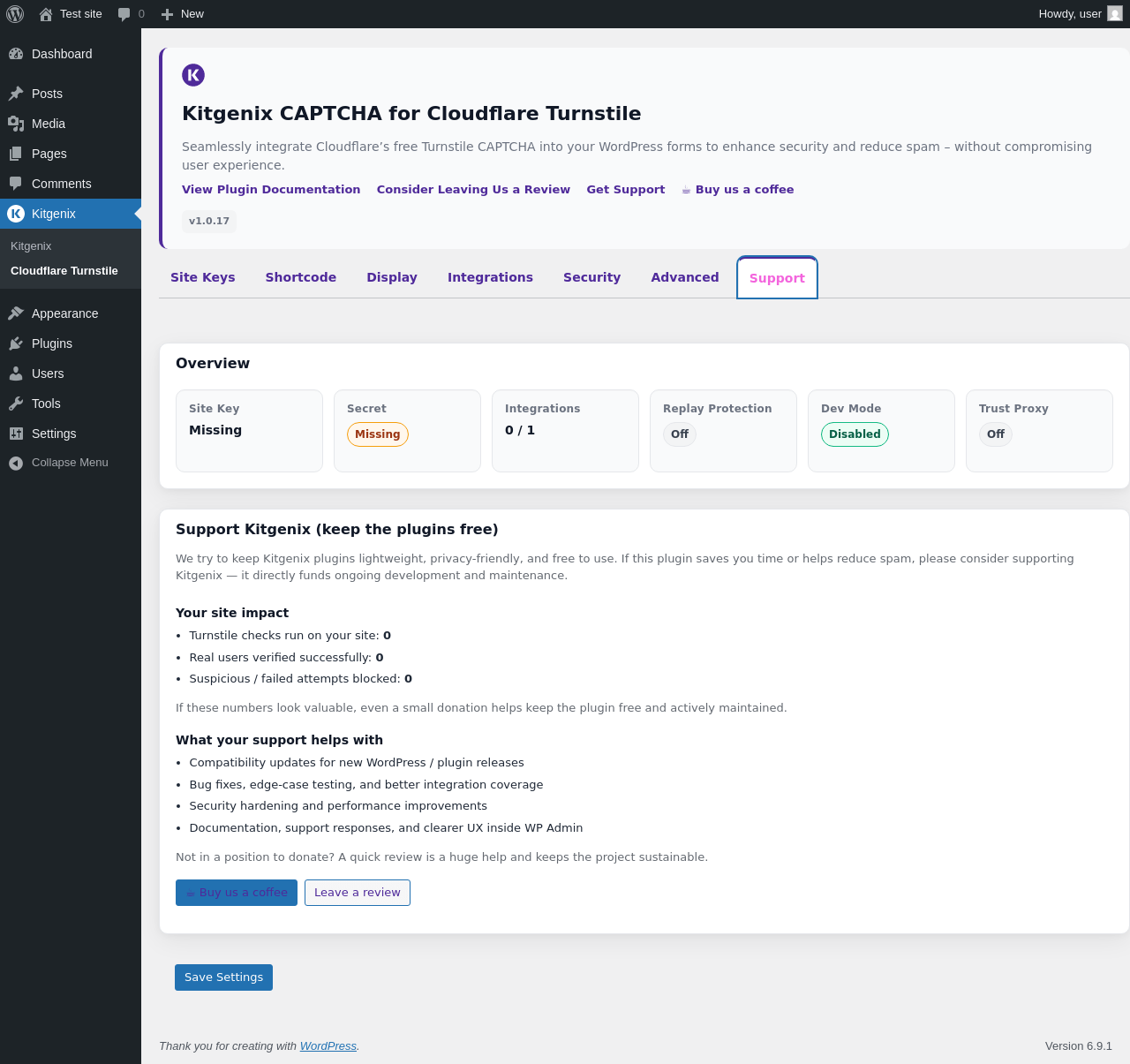The height and width of the screenshot is (1064, 1130).
Task: Click the Media library icon
Action: pyautogui.click(x=16, y=124)
